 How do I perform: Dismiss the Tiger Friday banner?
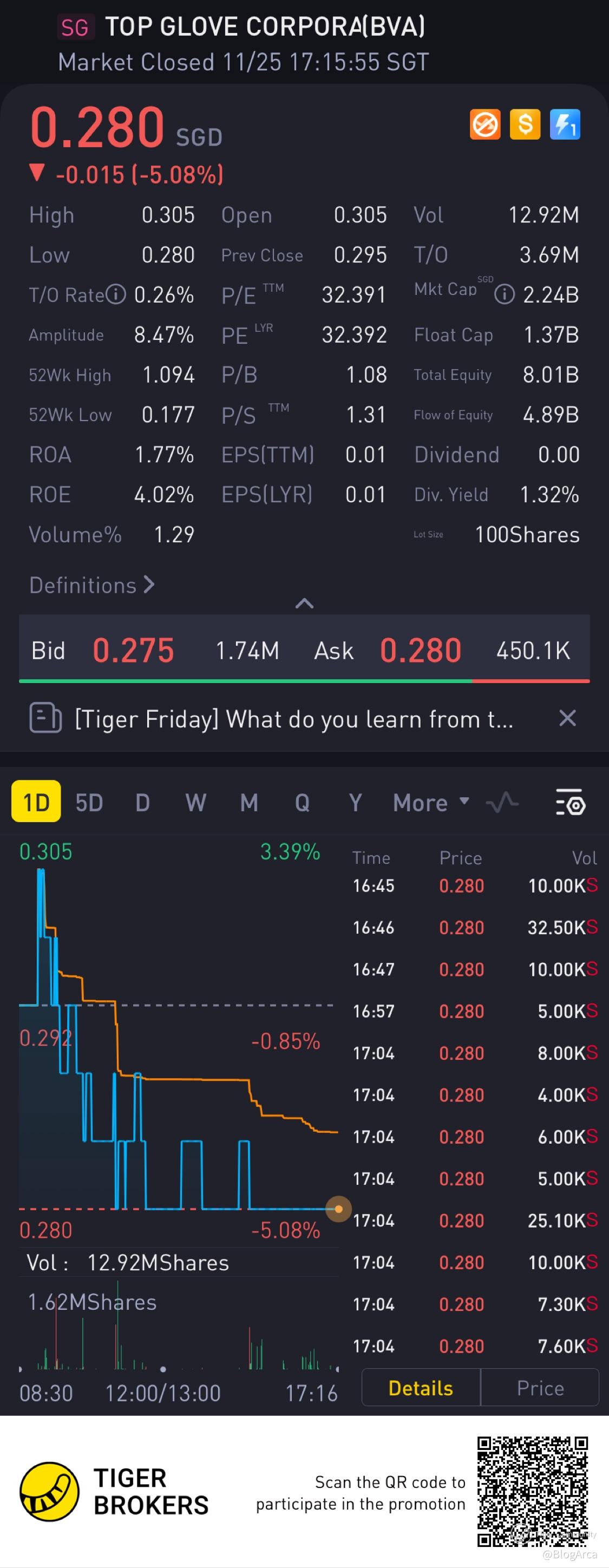pyautogui.click(x=567, y=718)
